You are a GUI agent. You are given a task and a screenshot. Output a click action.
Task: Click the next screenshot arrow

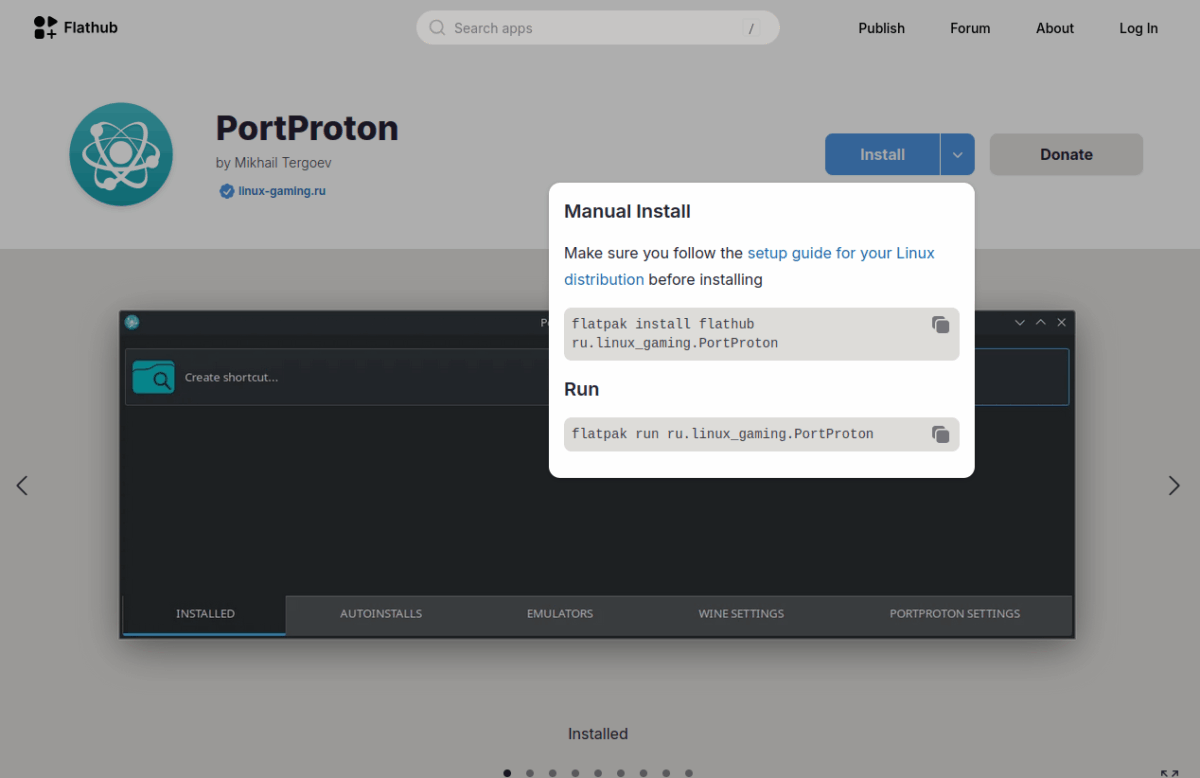1174,485
